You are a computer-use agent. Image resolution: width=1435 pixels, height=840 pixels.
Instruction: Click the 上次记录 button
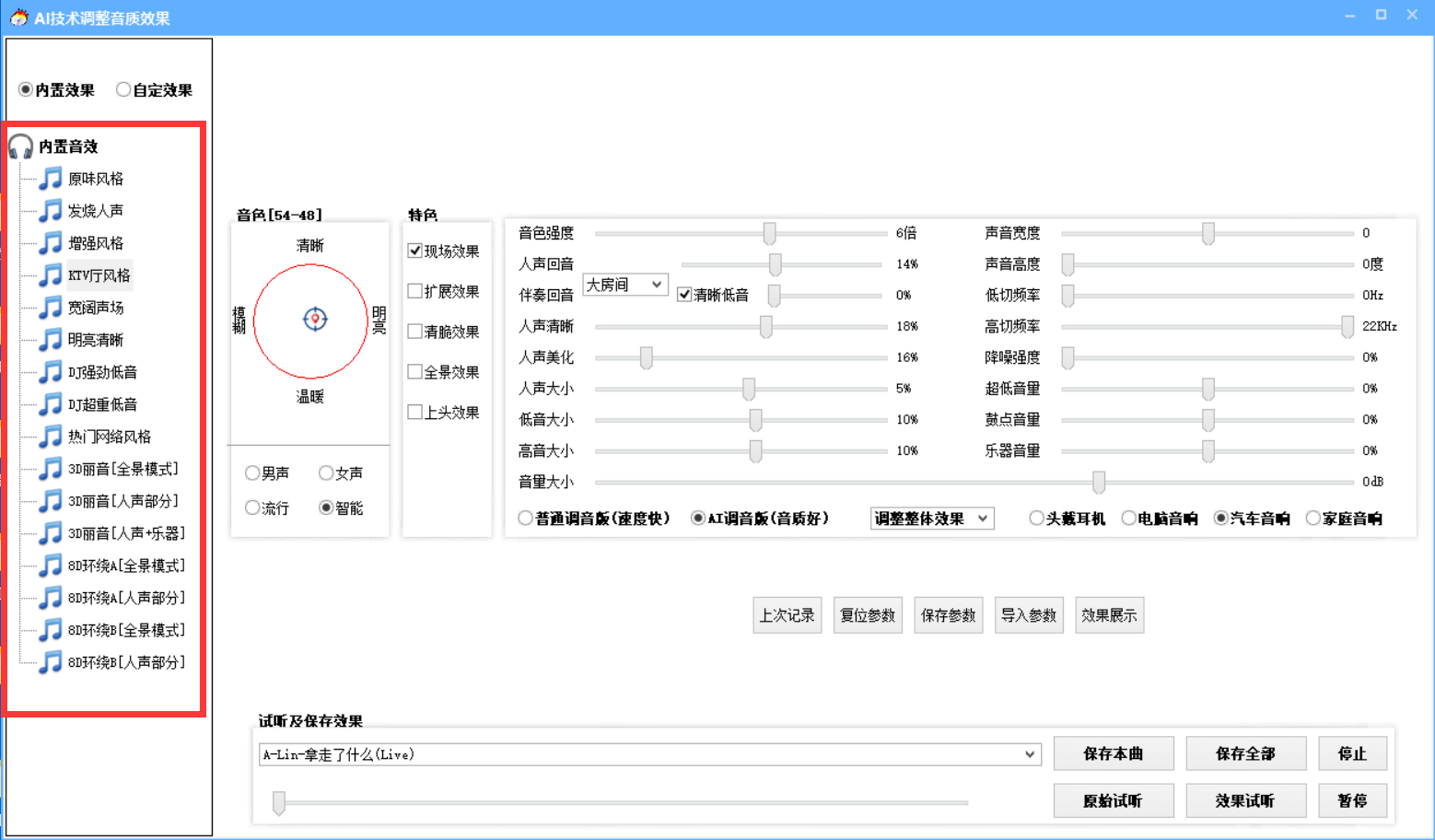point(787,615)
